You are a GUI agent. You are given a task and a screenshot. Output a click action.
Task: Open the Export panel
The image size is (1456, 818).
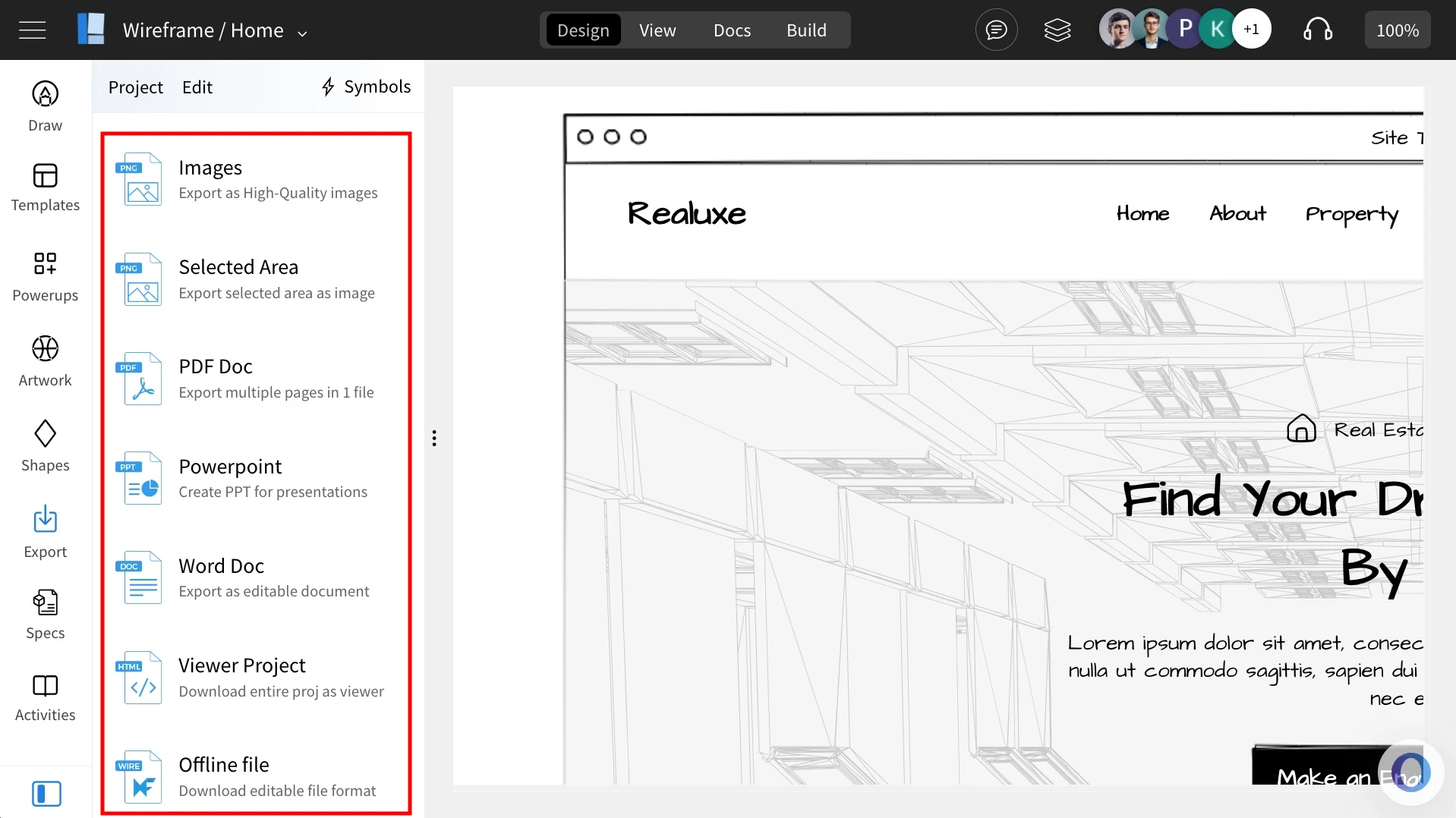click(45, 531)
